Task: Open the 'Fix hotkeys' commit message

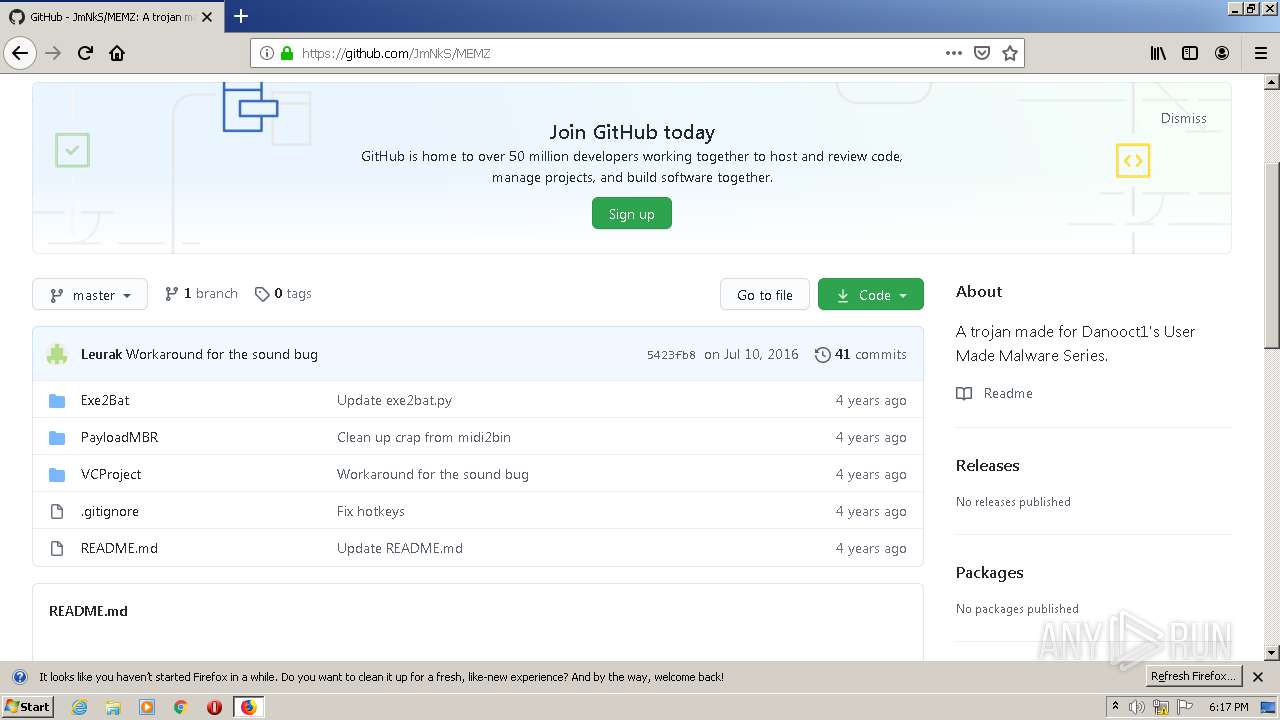Action: 371,511
